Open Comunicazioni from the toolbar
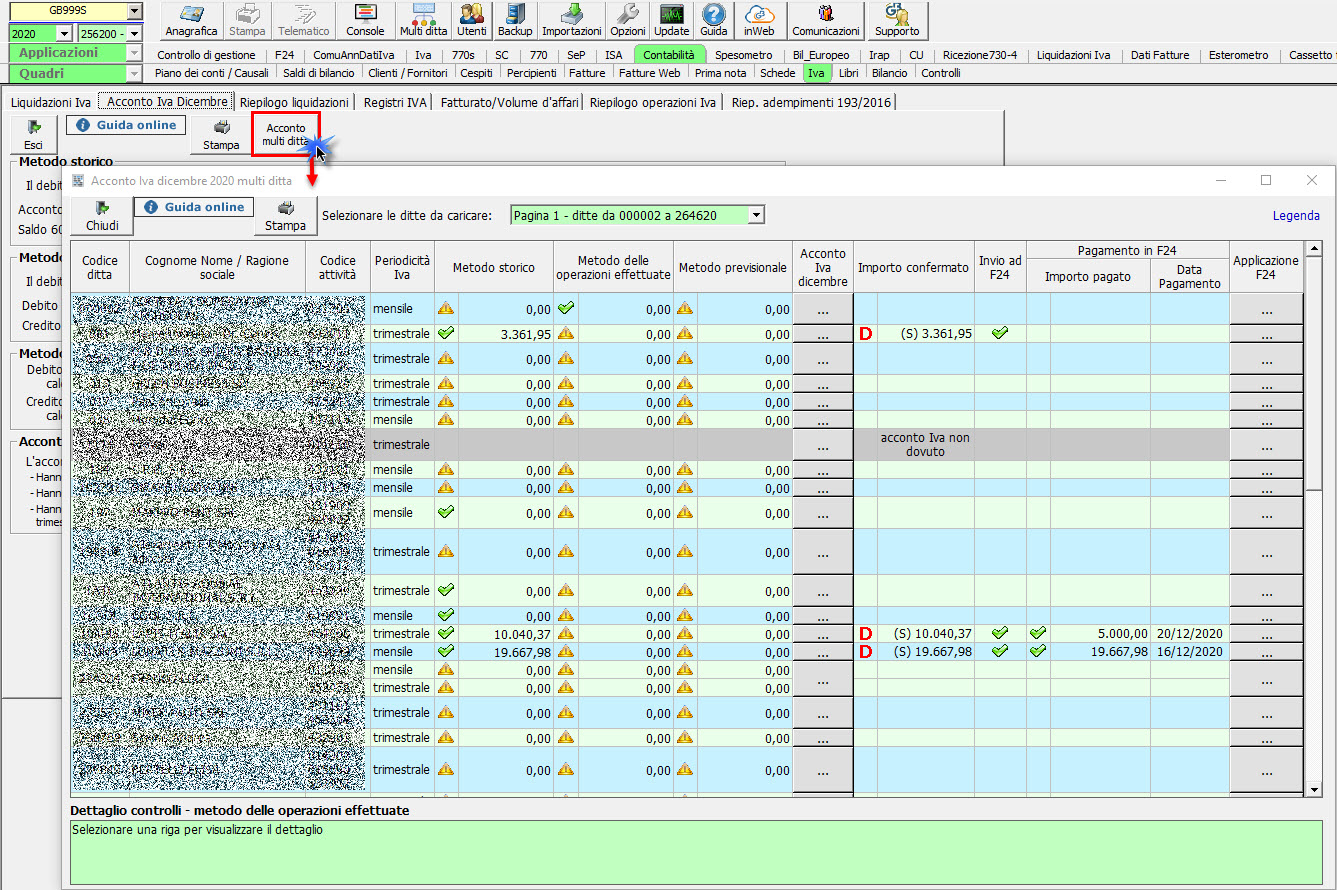 [x=826, y=20]
